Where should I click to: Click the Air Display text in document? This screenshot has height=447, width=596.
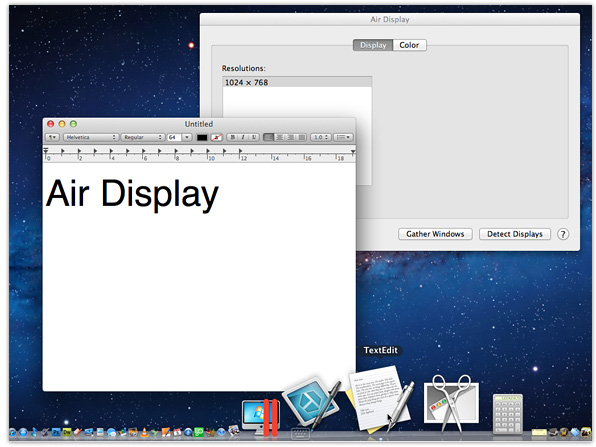[132, 195]
